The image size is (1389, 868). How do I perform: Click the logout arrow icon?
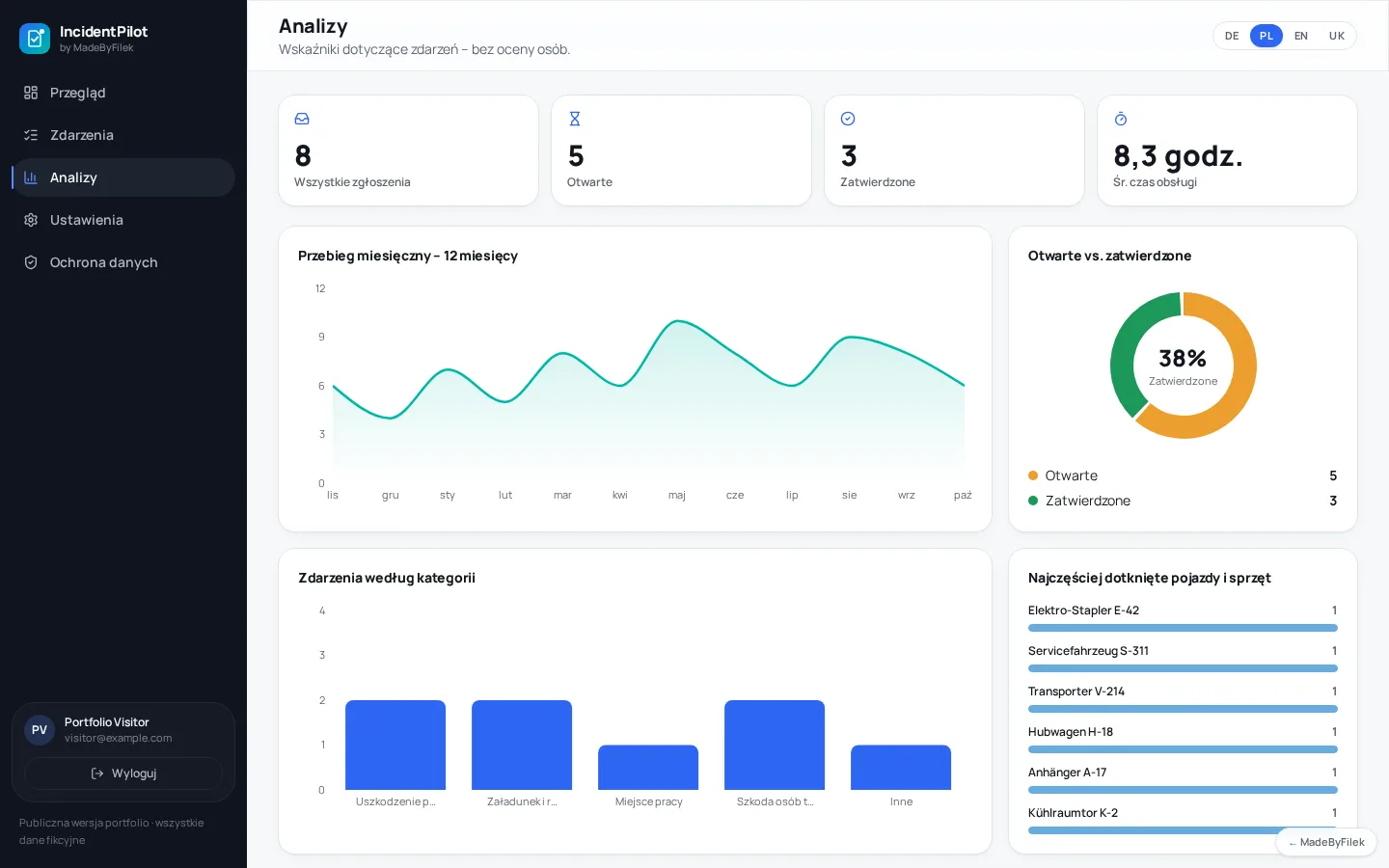[97, 773]
